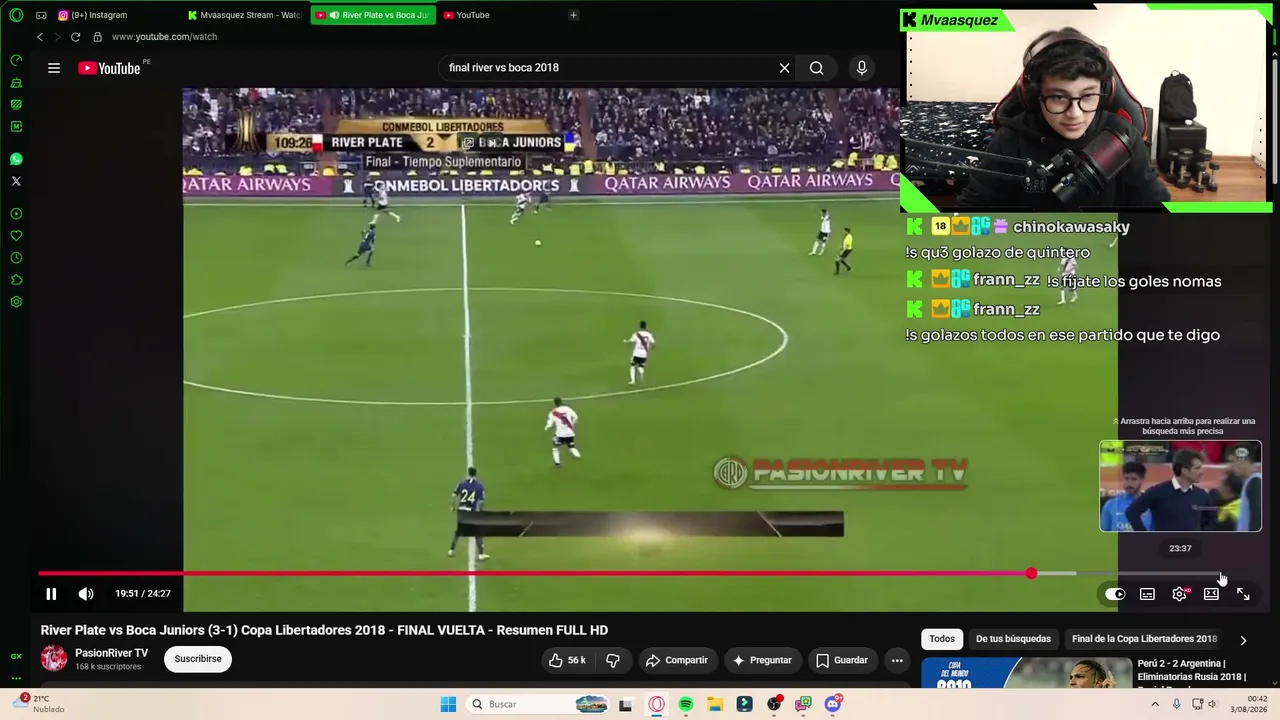Screen dimensions: 1280x720
Task: Click the taskbar Buscar search box
Action: coord(538,704)
